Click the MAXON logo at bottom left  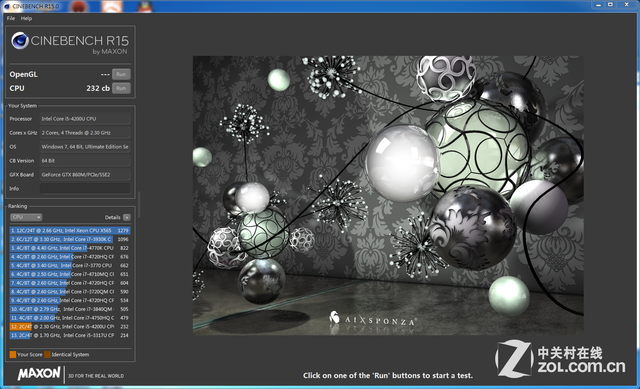[39, 373]
